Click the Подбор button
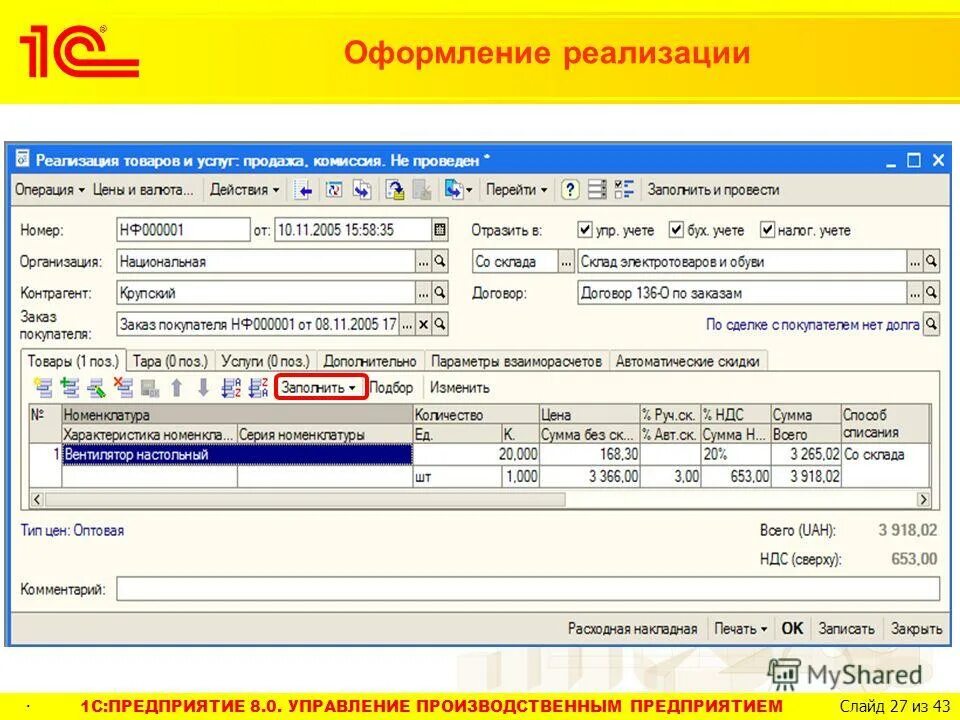This screenshot has width=960, height=720. 391,388
